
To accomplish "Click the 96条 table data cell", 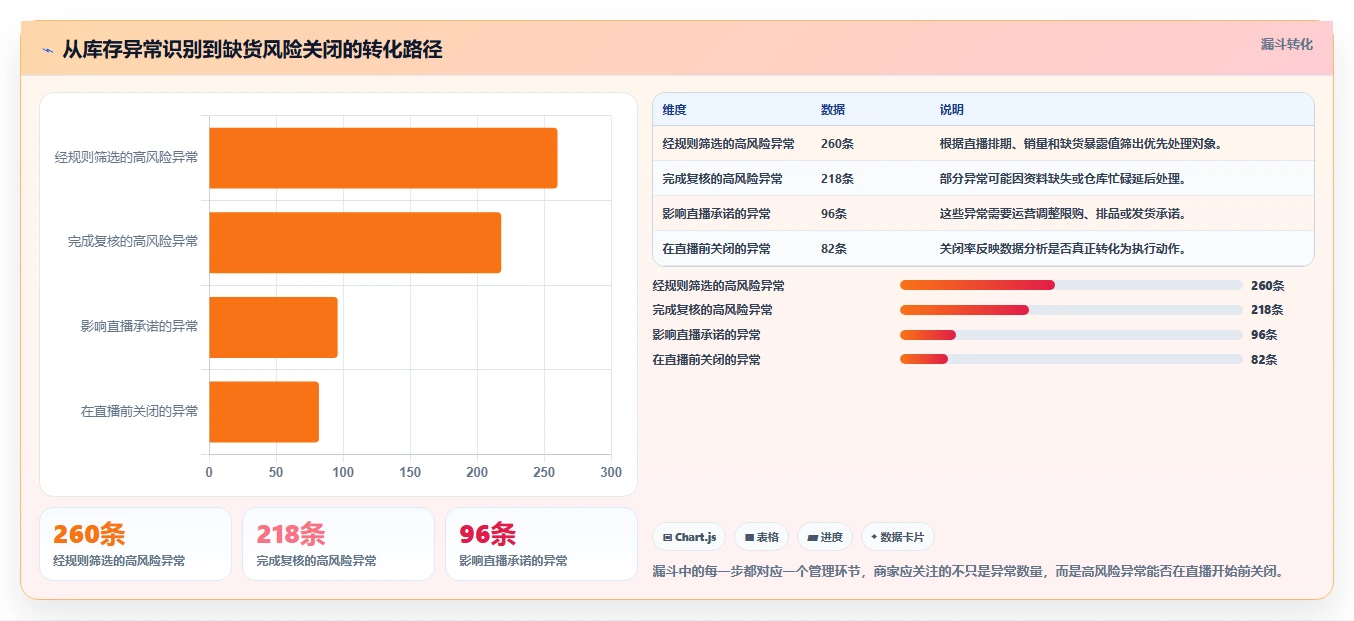I will coord(834,214).
